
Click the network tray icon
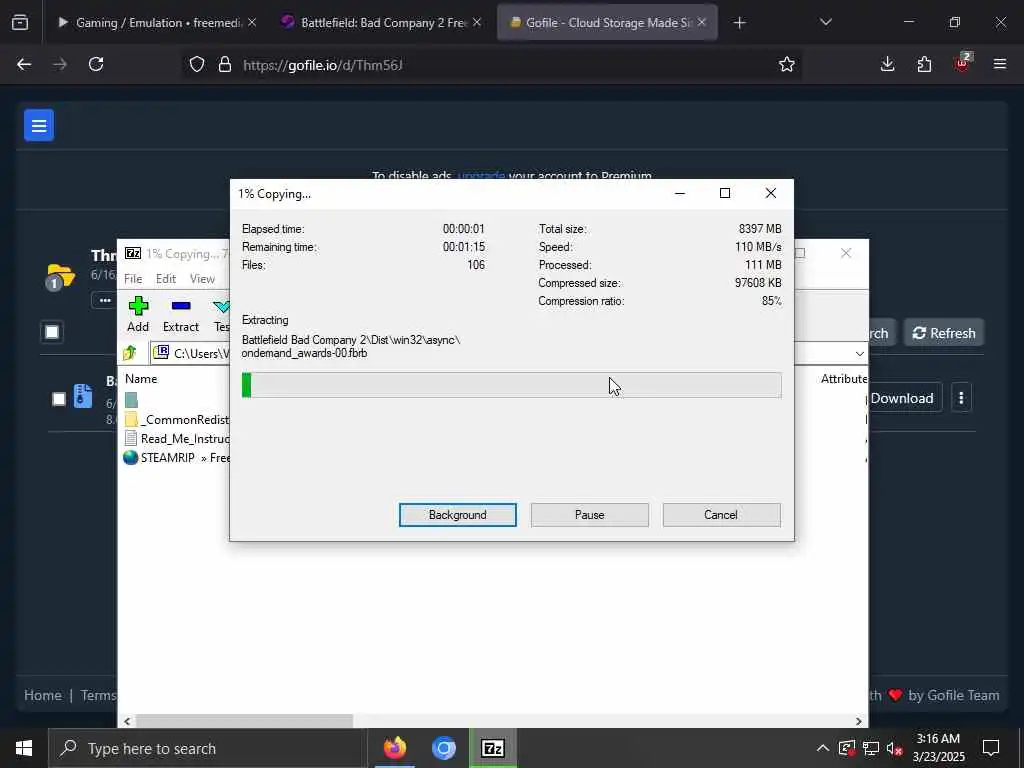click(871, 748)
